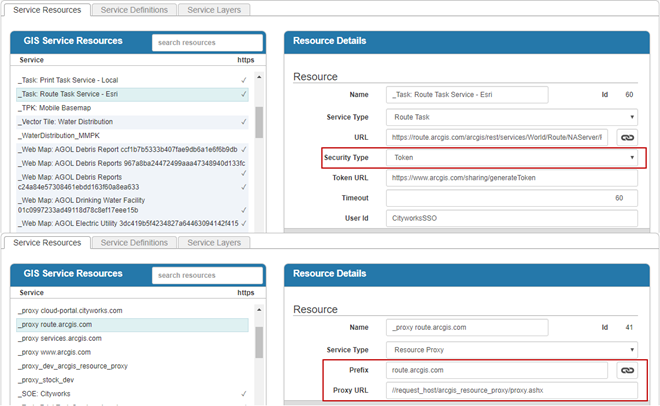Click into the Token URL field
The image size is (660, 406).
510,178
